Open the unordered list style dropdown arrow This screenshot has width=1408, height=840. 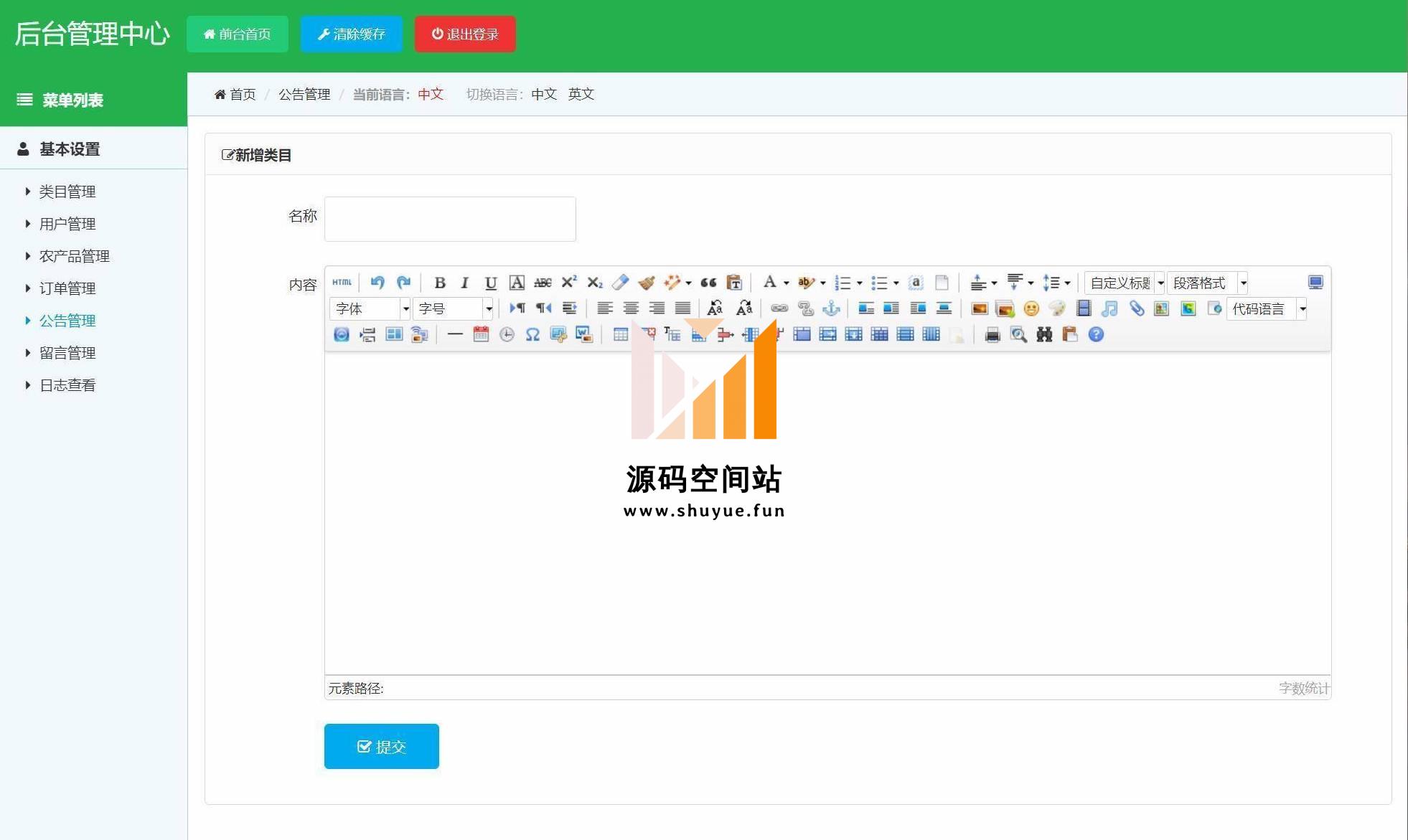(896, 283)
